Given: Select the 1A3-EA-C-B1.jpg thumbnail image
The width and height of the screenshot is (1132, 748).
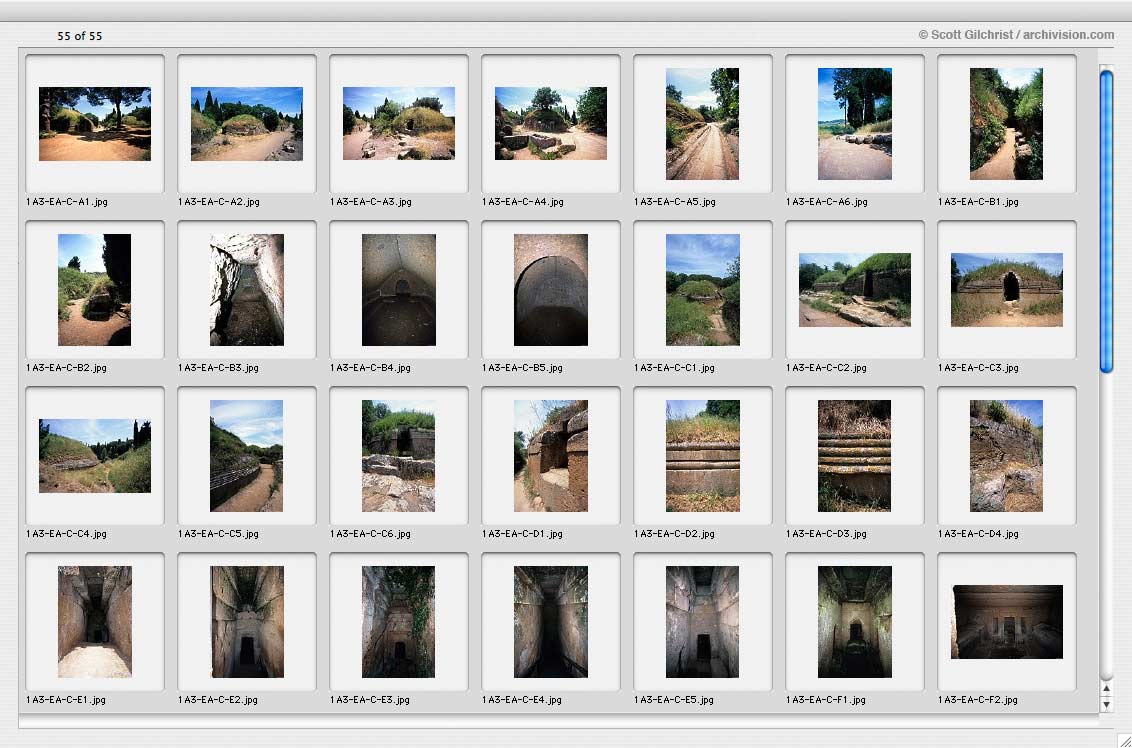Looking at the screenshot, I should tap(1006, 124).
